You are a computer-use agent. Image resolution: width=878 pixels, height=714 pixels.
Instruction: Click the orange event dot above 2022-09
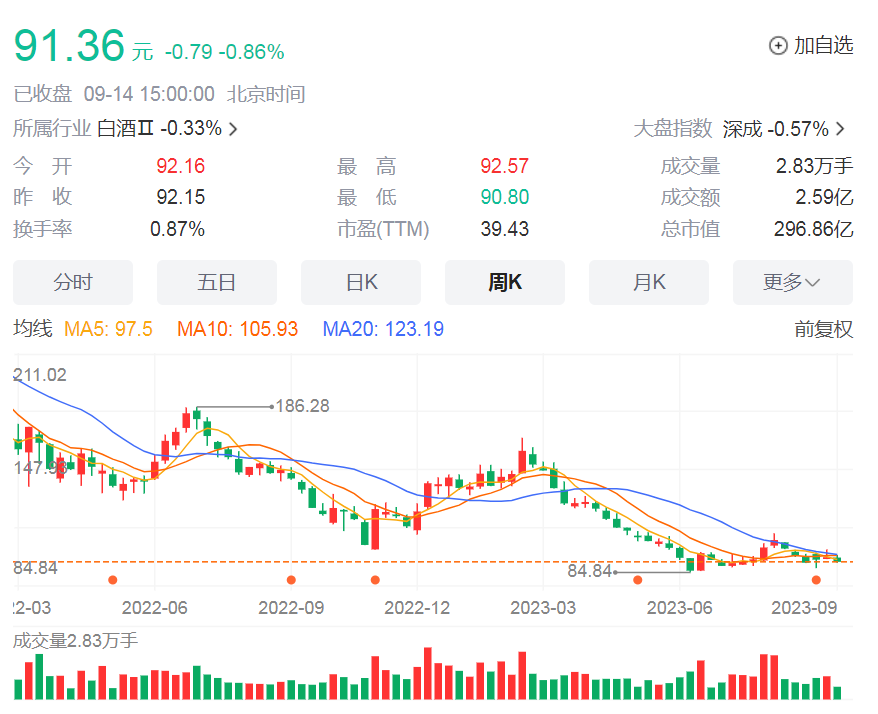click(291, 580)
